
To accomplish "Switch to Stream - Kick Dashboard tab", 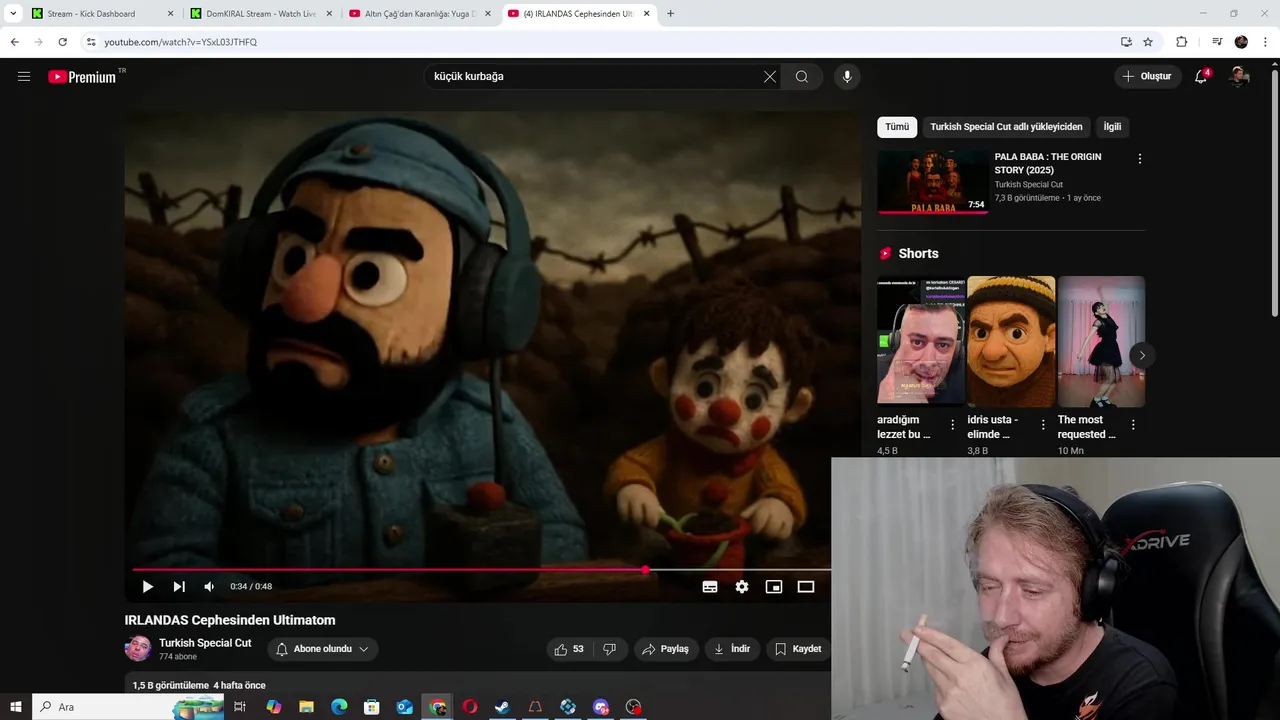I will [102, 14].
